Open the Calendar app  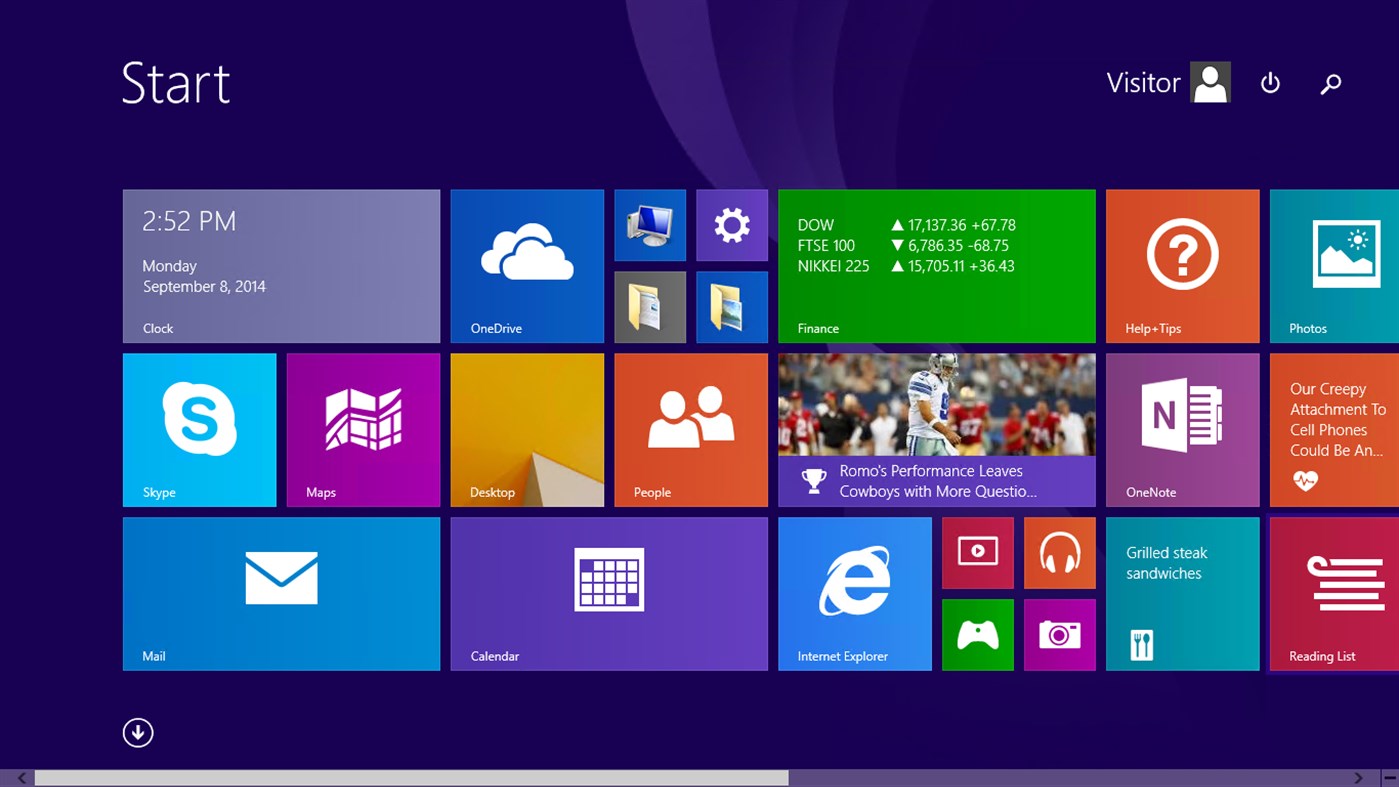coord(609,593)
